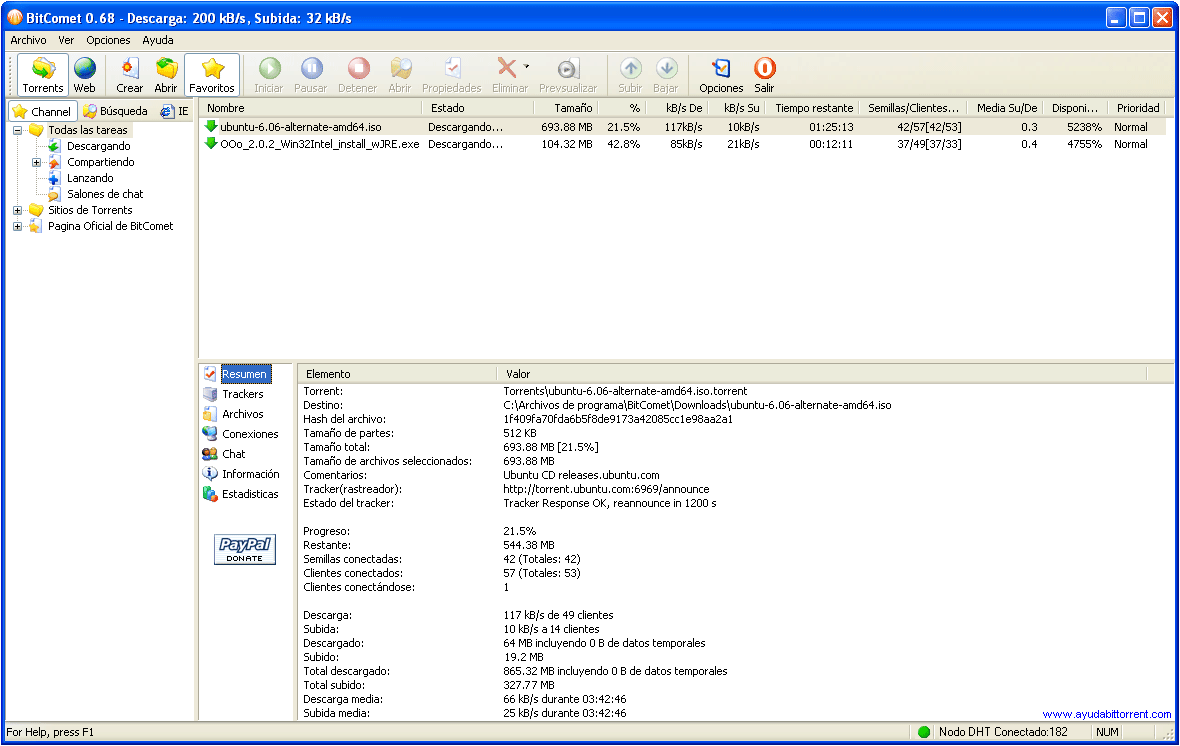Open the Eliminar dropdown arrow
Screen dimensions: 1180x746
coord(526,67)
